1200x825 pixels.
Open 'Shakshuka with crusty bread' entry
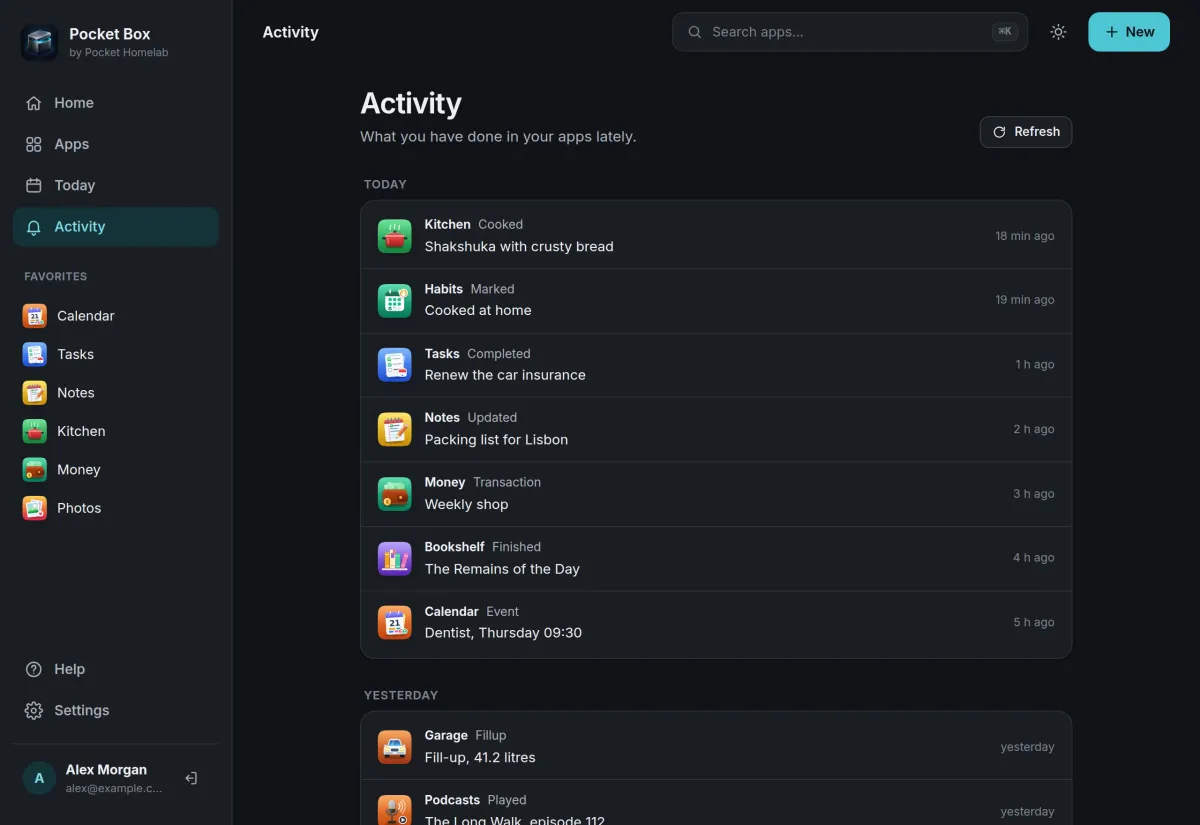pos(716,236)
